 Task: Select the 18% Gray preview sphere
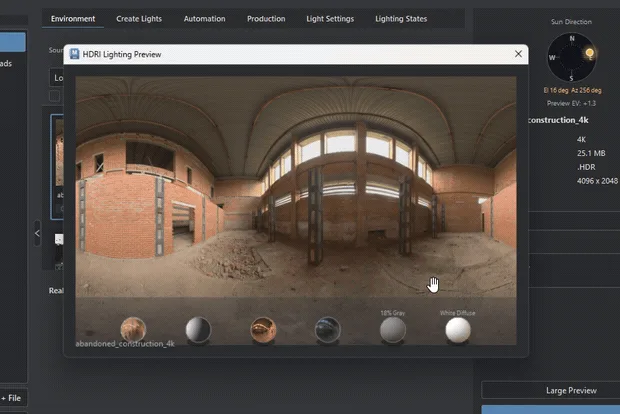pos(393,329)
